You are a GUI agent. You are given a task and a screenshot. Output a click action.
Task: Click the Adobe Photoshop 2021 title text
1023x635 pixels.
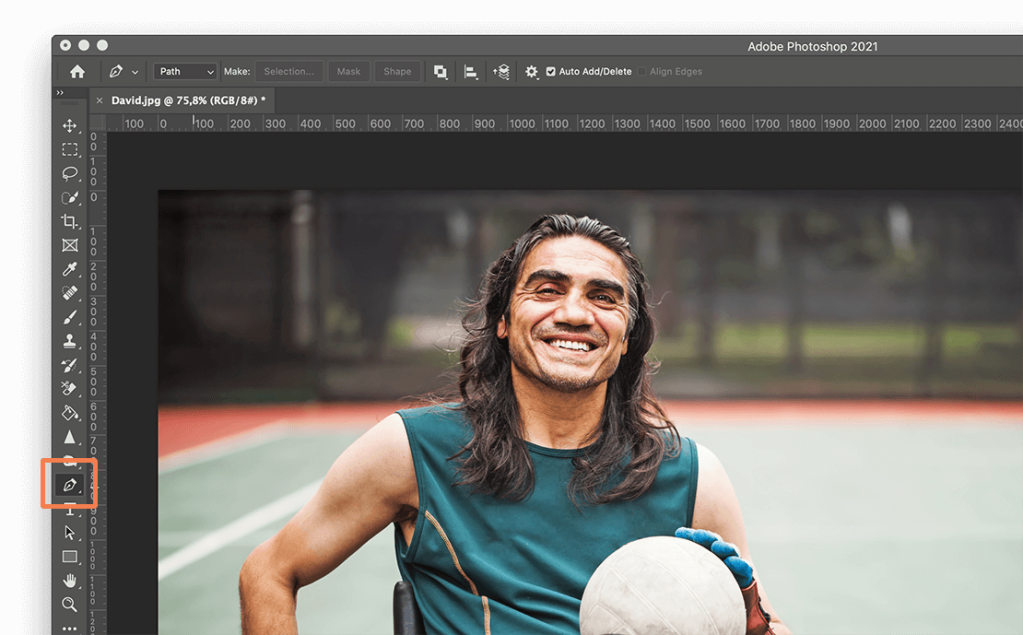point(812,46)
